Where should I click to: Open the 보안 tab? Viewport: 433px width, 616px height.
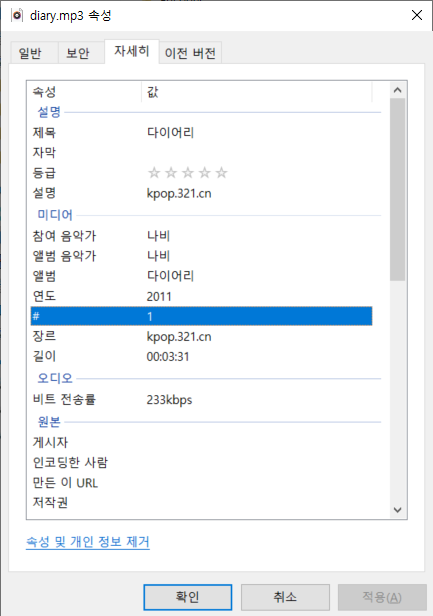[81, 53]
